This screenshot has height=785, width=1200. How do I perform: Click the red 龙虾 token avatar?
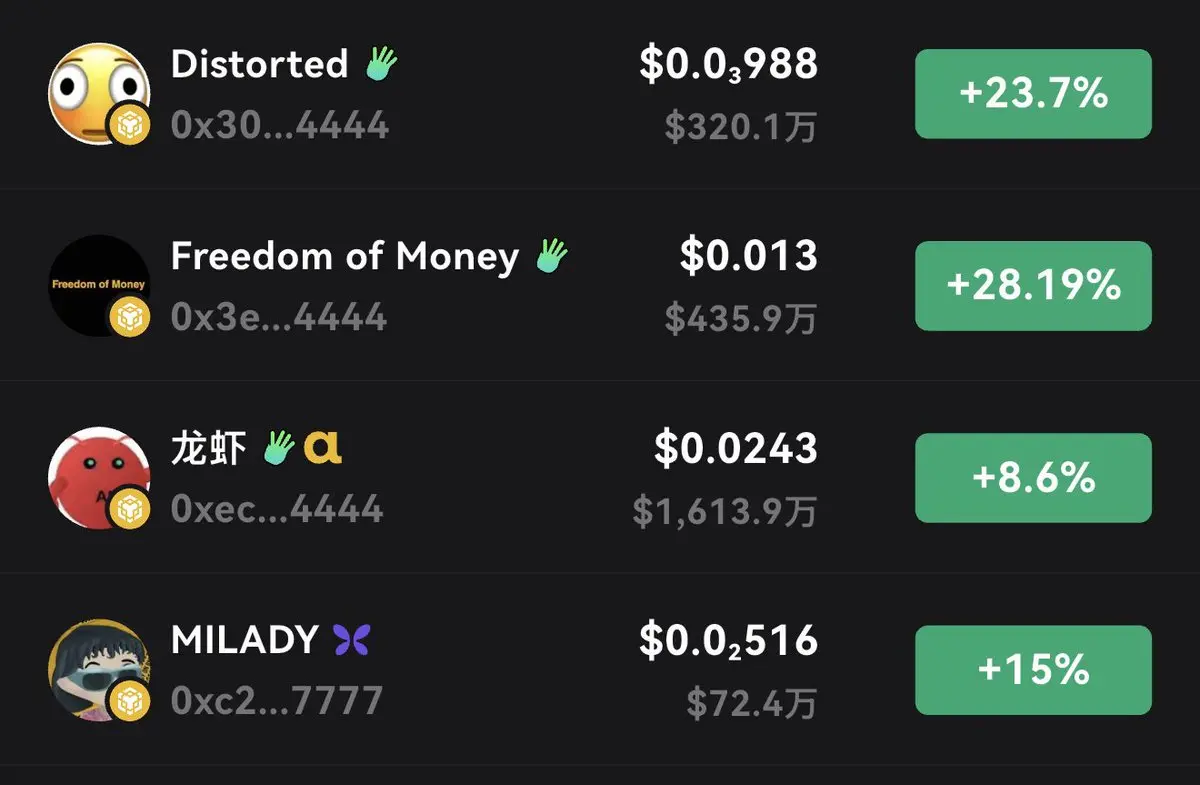(x=98, y=477)
